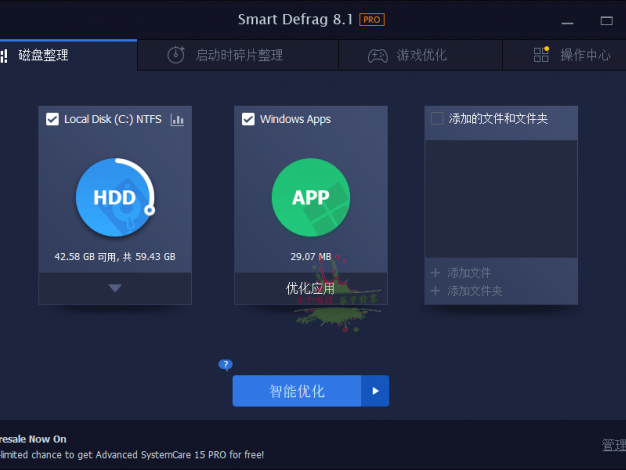Click the plus icon beside 添加文件
The width and height of the screenshot is (626, 470).
(436, 273)
